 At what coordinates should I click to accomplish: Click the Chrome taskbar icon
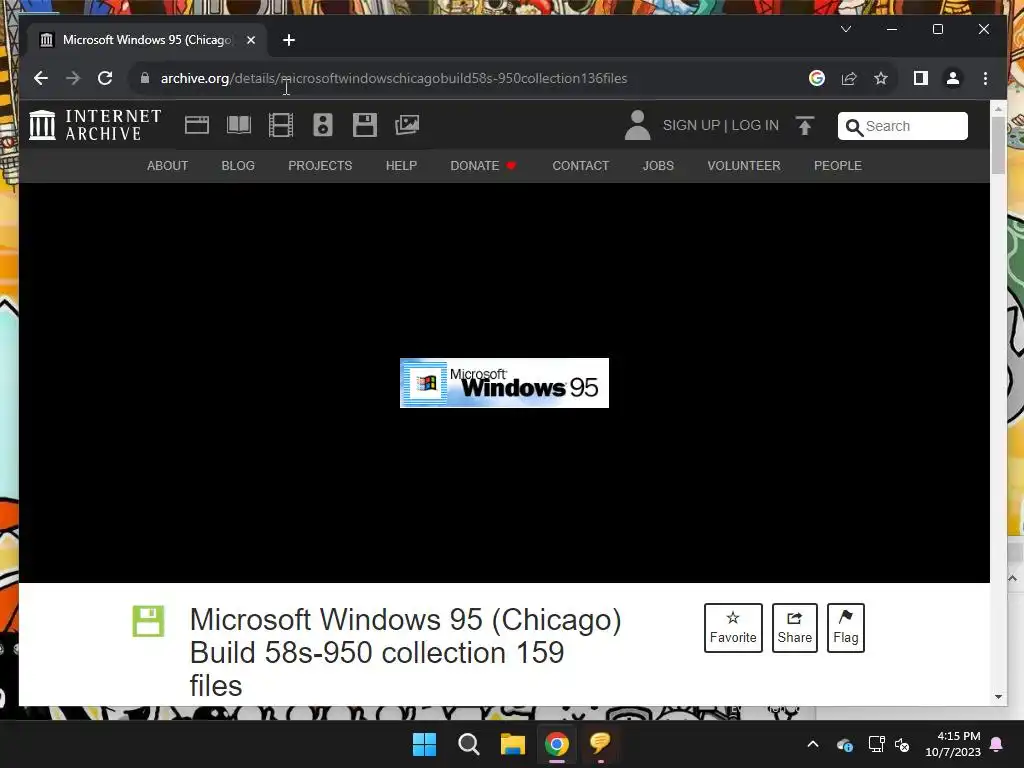tap(556, 744)
